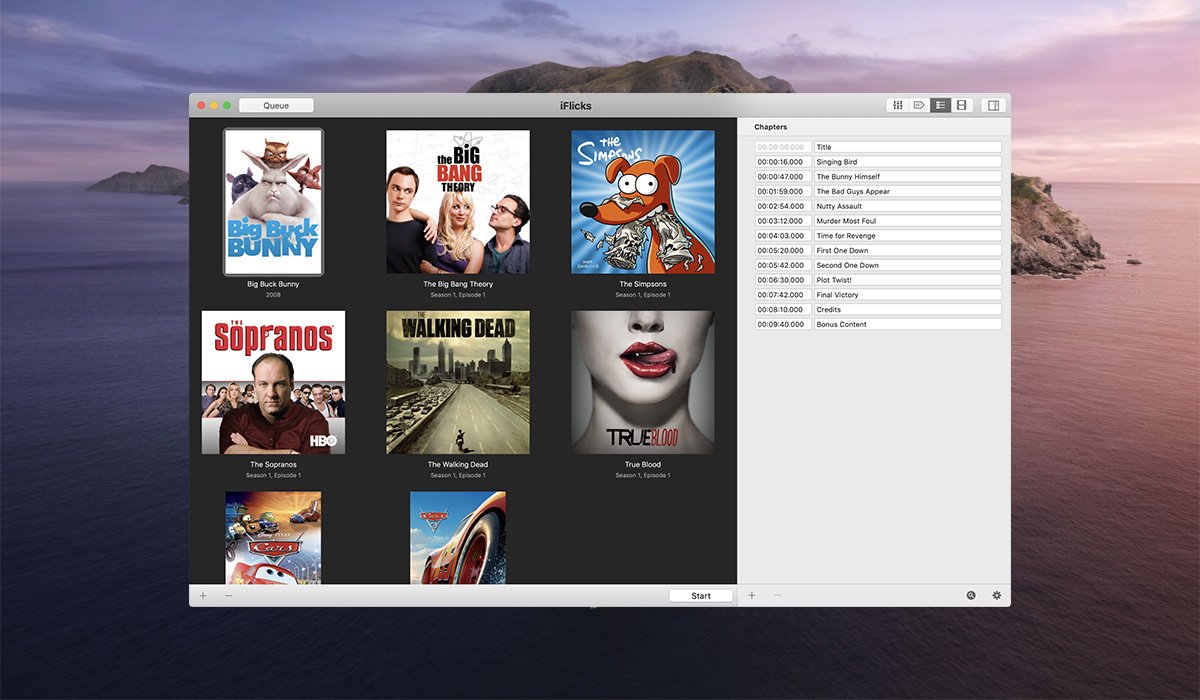Open the chapters gear action menu
The height and width of the screenshot is (700, 1200).
[x=996, y=596]
